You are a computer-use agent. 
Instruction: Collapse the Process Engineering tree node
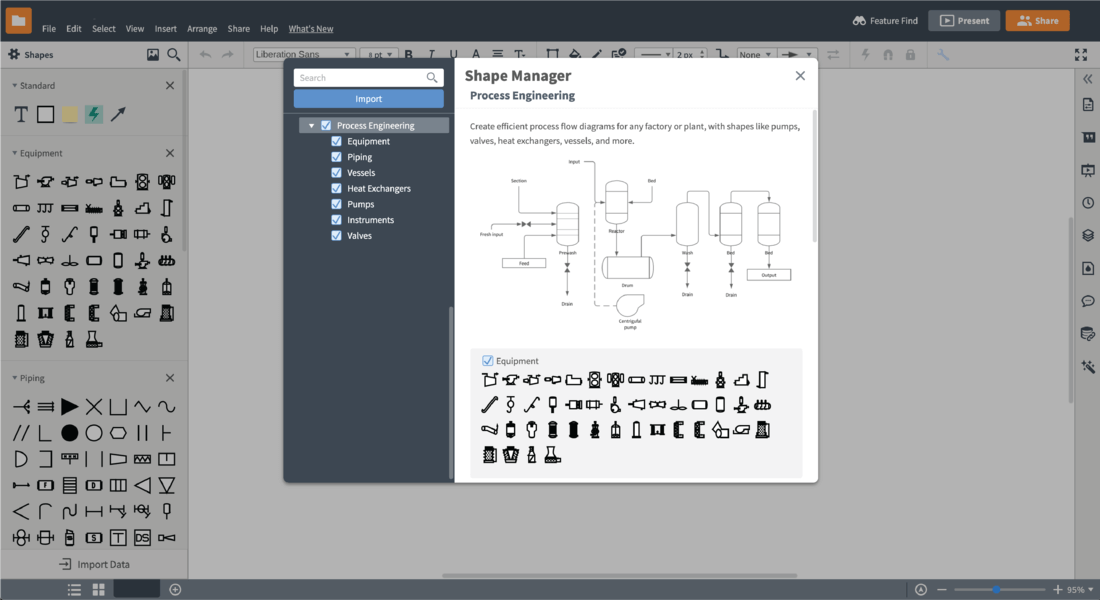312,126
